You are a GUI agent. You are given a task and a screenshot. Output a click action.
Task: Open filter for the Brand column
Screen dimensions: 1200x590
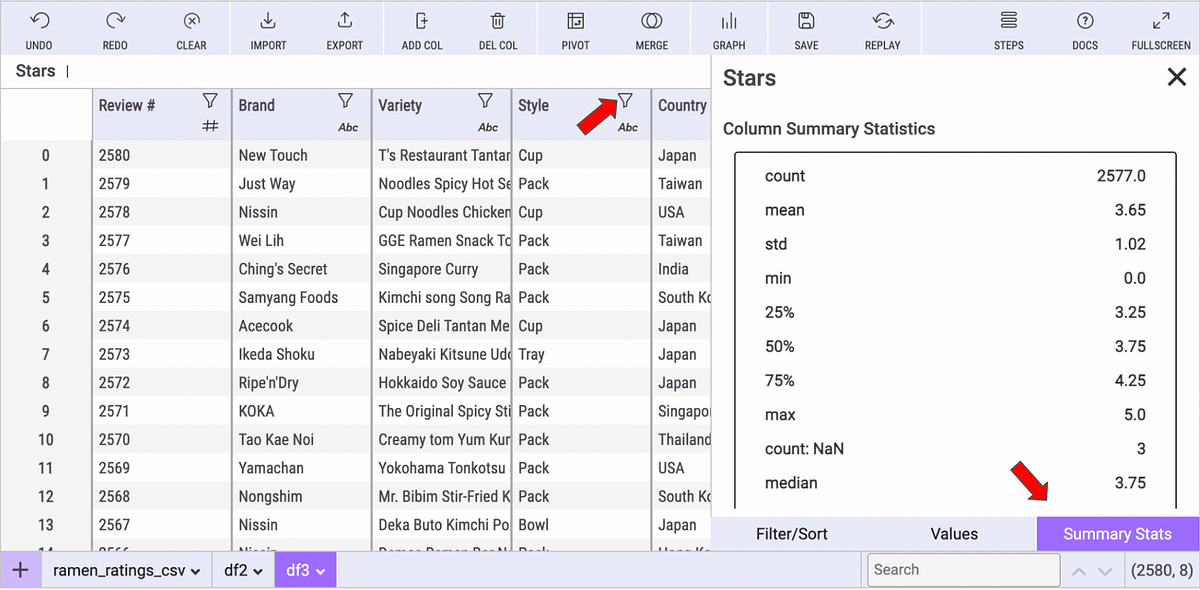[x=345, y=100]
